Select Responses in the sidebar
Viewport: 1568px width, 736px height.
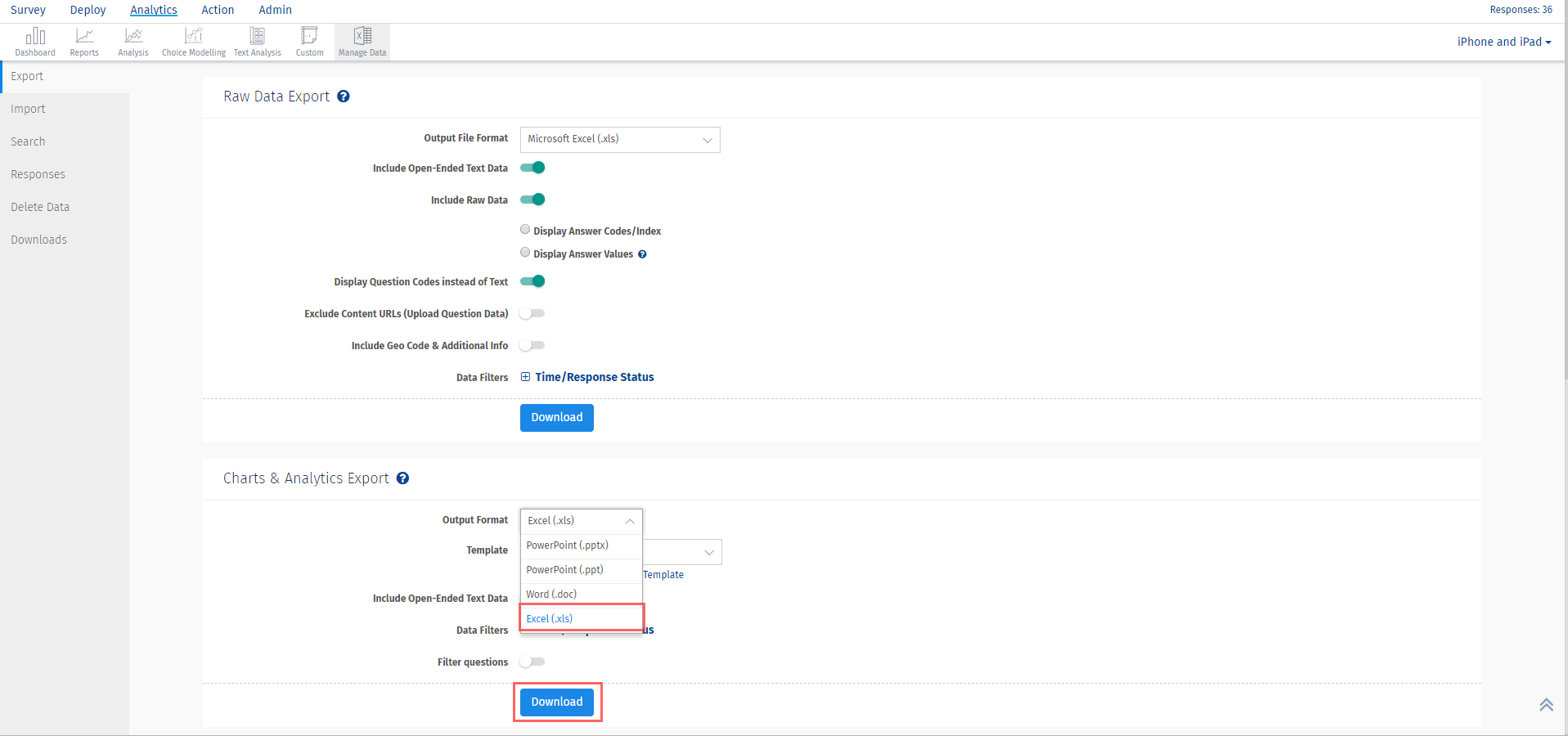(x=65, y=174)
